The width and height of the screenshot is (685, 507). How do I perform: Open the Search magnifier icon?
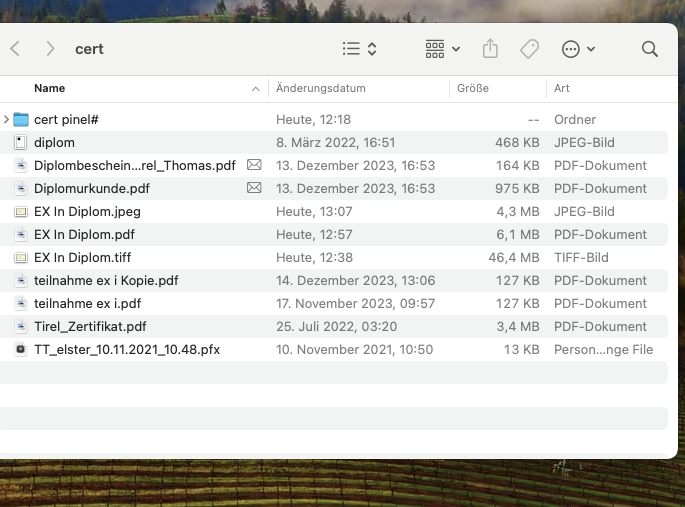(649, 49)
